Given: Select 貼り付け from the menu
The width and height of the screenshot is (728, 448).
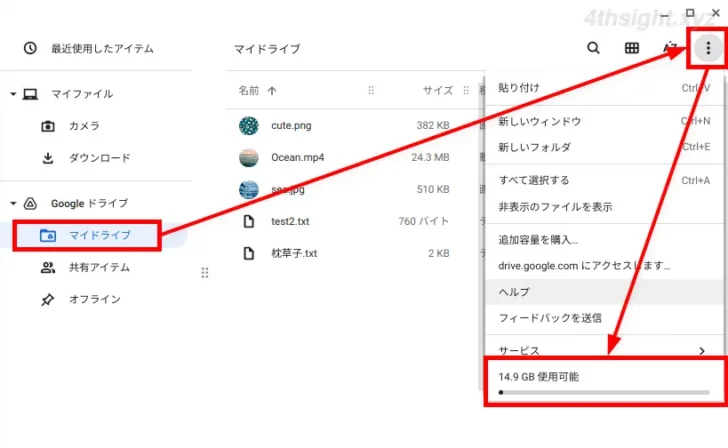Looking at the screenshot, I should [x=603, y=88].
